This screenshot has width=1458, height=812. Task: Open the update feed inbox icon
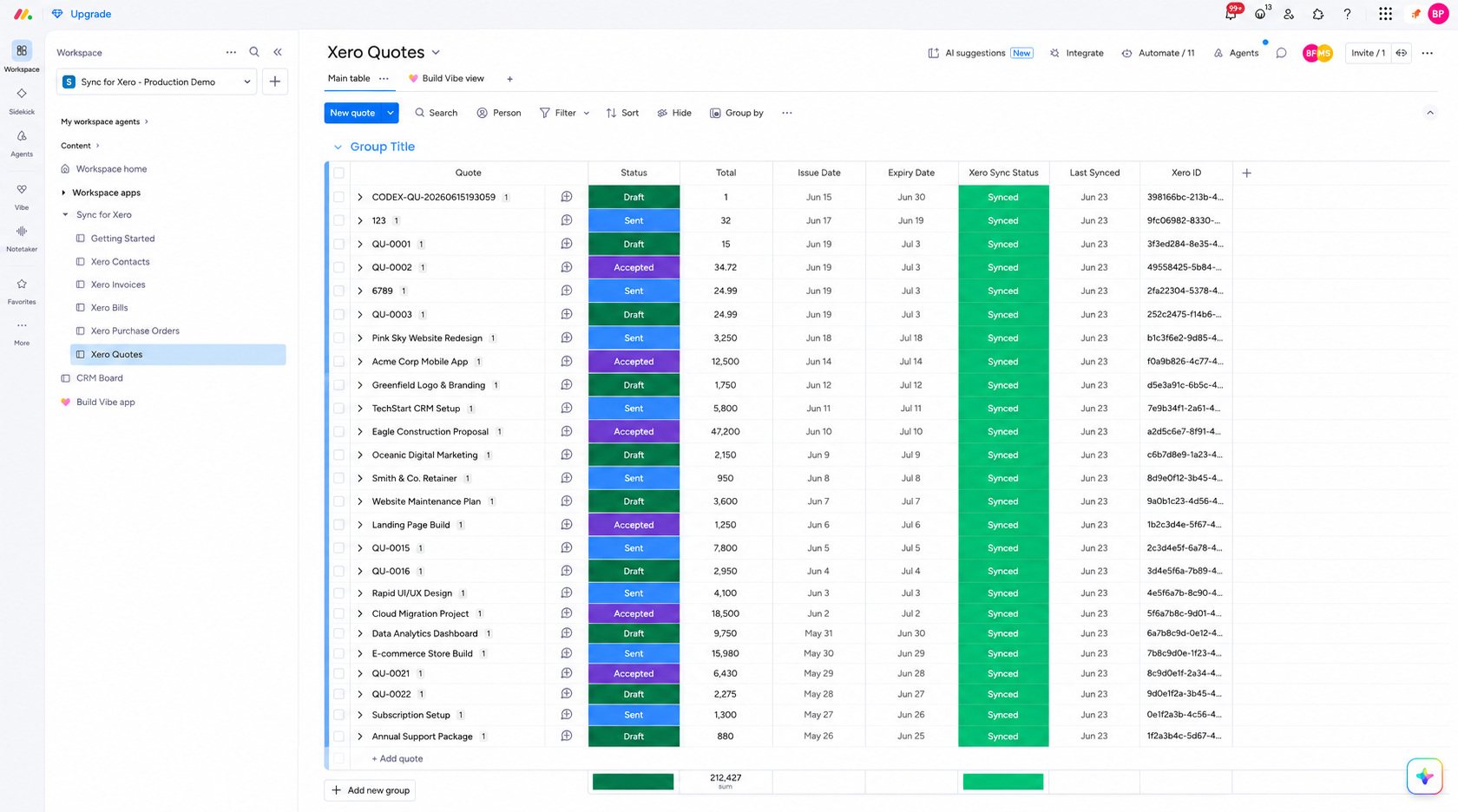point(1260,14)
